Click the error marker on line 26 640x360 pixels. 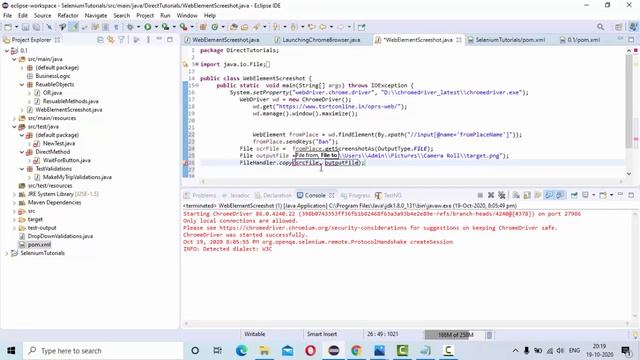pyautogui.click(x=186, y=163)
